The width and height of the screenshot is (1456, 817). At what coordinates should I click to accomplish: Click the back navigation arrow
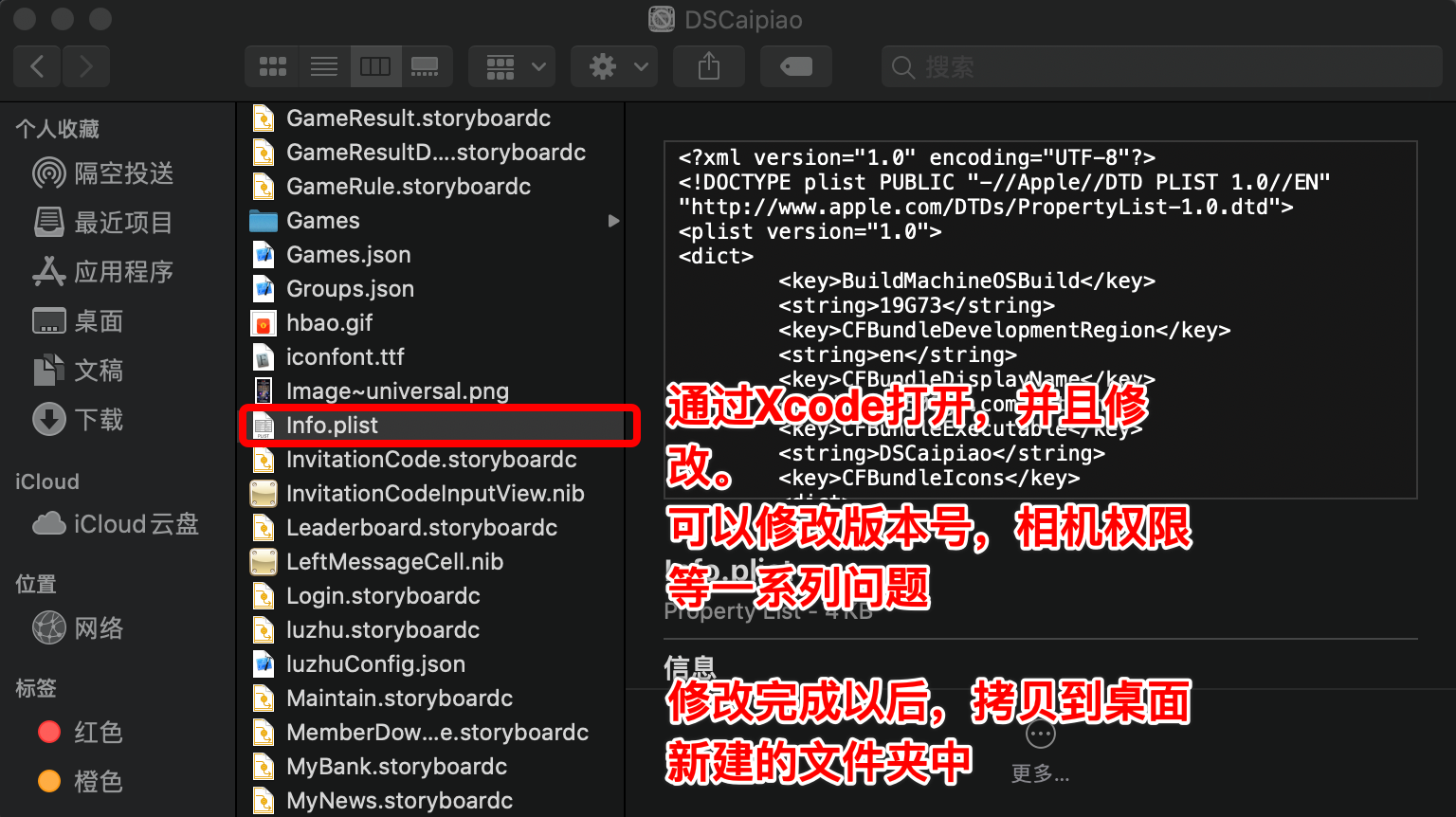tap(36, 66)
